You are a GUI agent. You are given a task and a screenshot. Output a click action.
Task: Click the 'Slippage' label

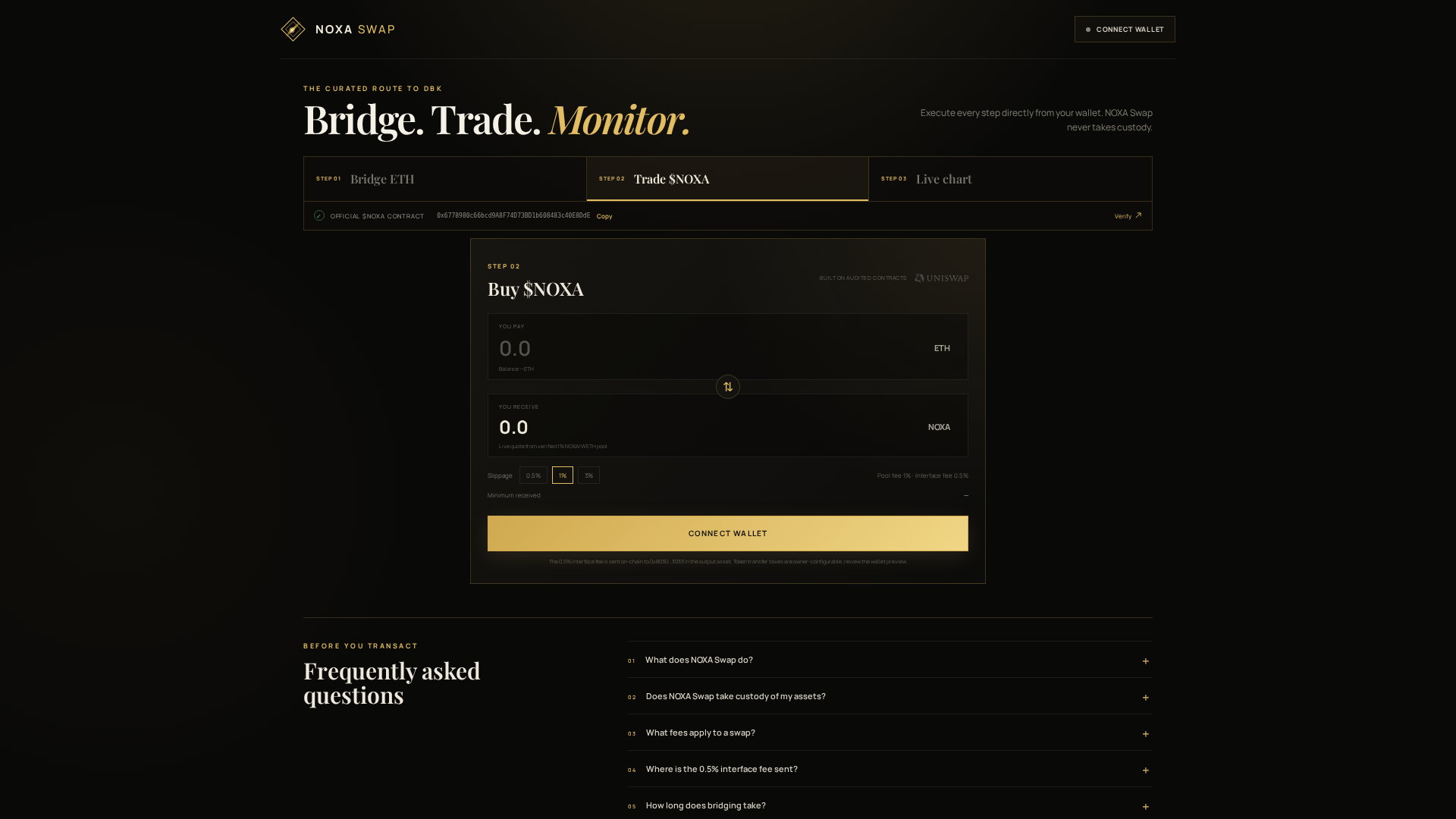click(500, 475)
